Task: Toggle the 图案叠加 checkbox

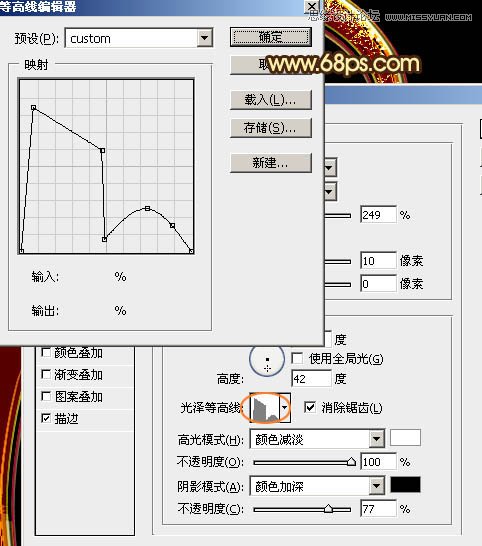Action: 46,396
